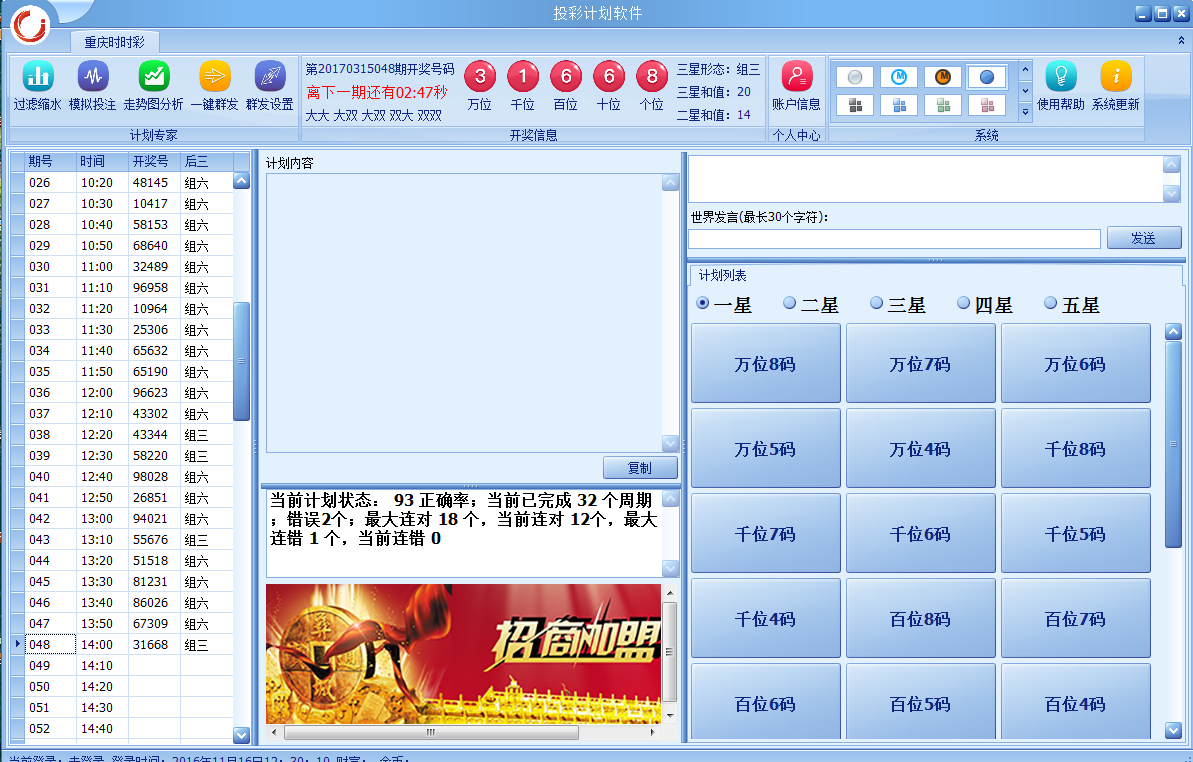Click the results table vertical scrollbar thumb
The width and height of the screenshot is (1193, 762).
[x=241, y=361]
